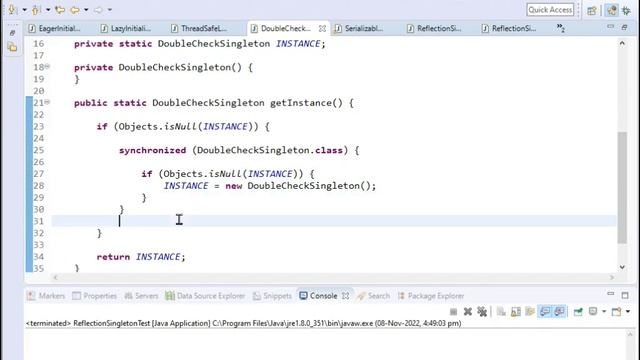Click the Pin Console icon
The width and height of the screenshot is (640, 360).
[x=578, y=312]
